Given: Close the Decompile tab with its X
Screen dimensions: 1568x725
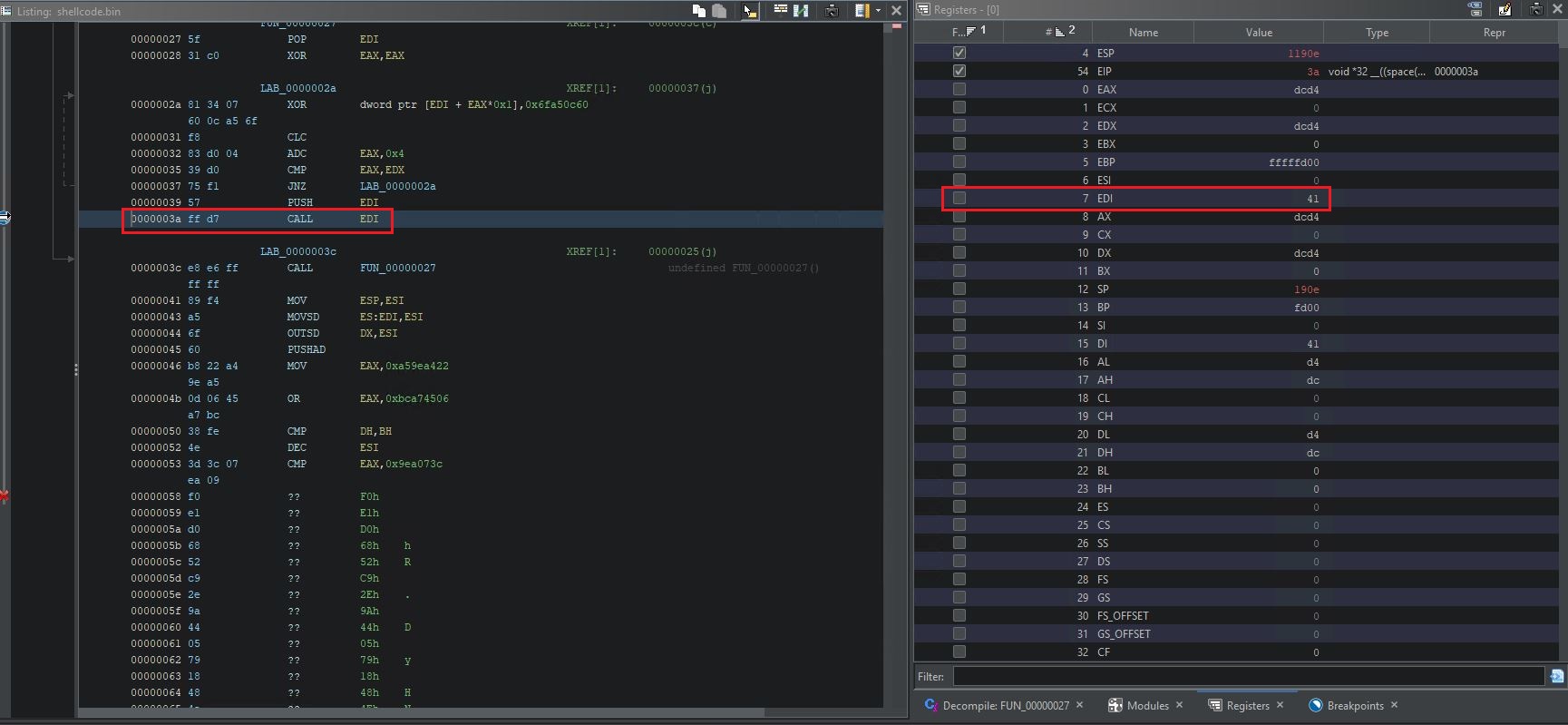Looking at the screenshot, I should pyautogui.click(x=1079, y=705).
